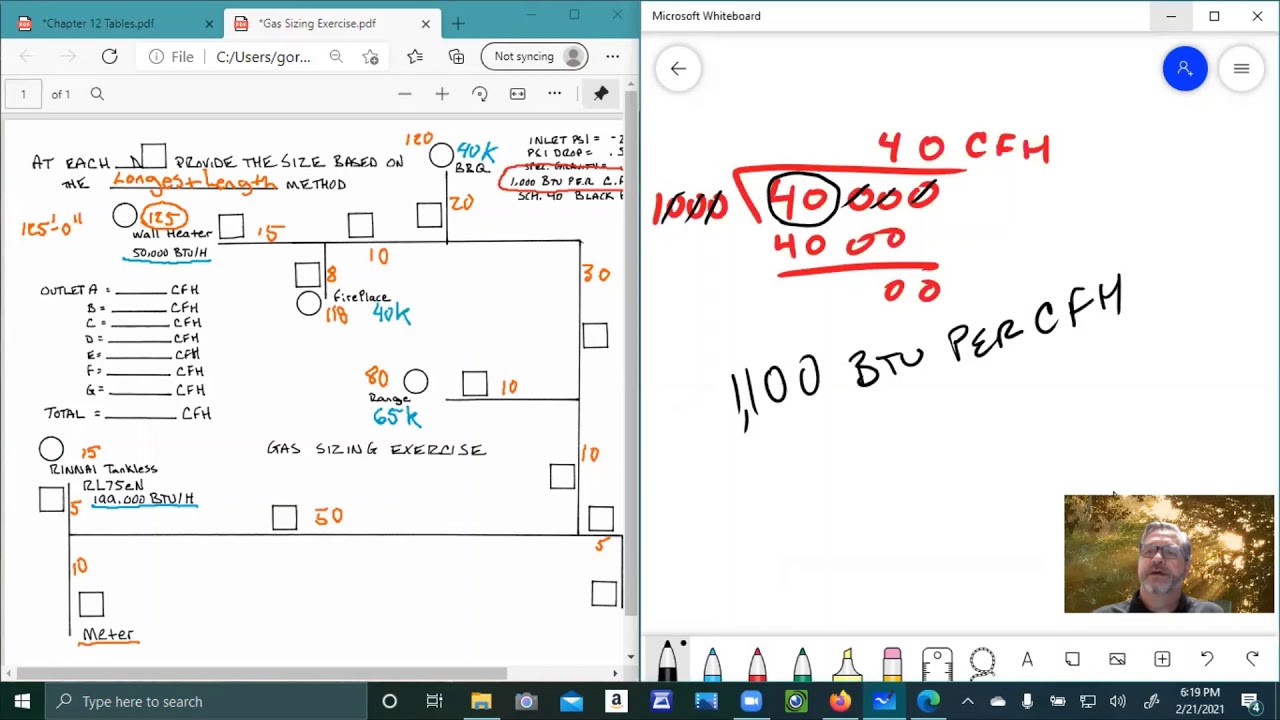This screenshot has width=1280, height=720.
Task: Open the ruler tool in Whiteboard
Action: [x=937, y=662]
